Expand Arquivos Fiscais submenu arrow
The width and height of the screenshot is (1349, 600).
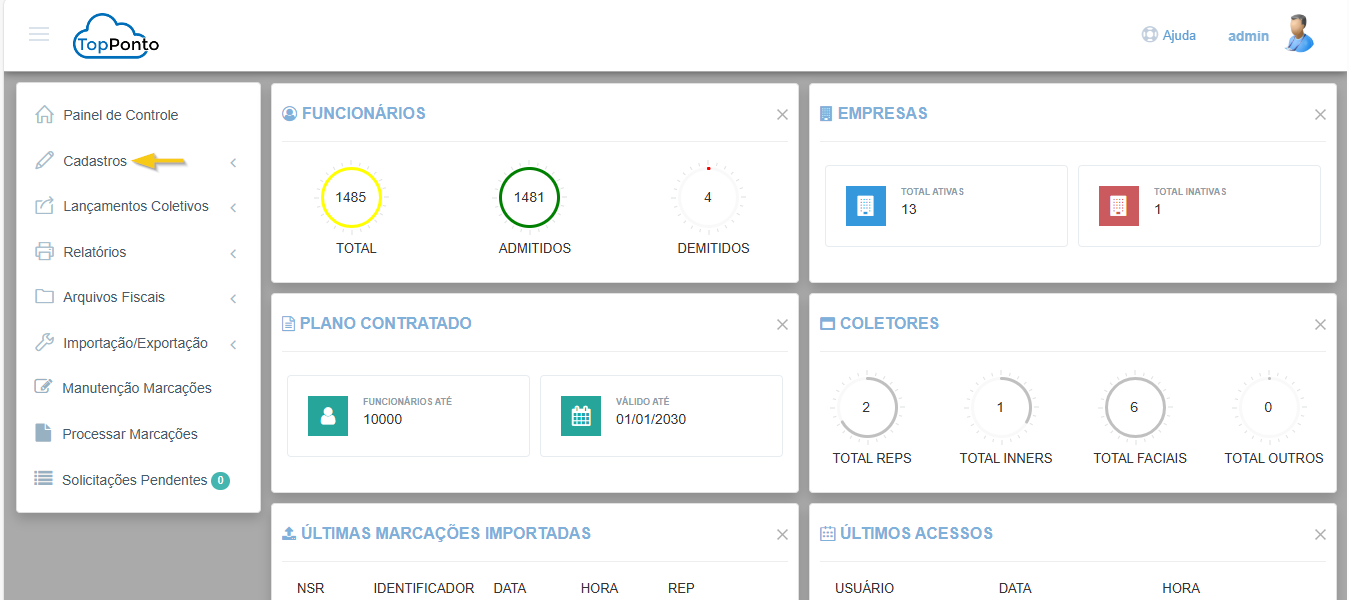click(x=233, y=298)
